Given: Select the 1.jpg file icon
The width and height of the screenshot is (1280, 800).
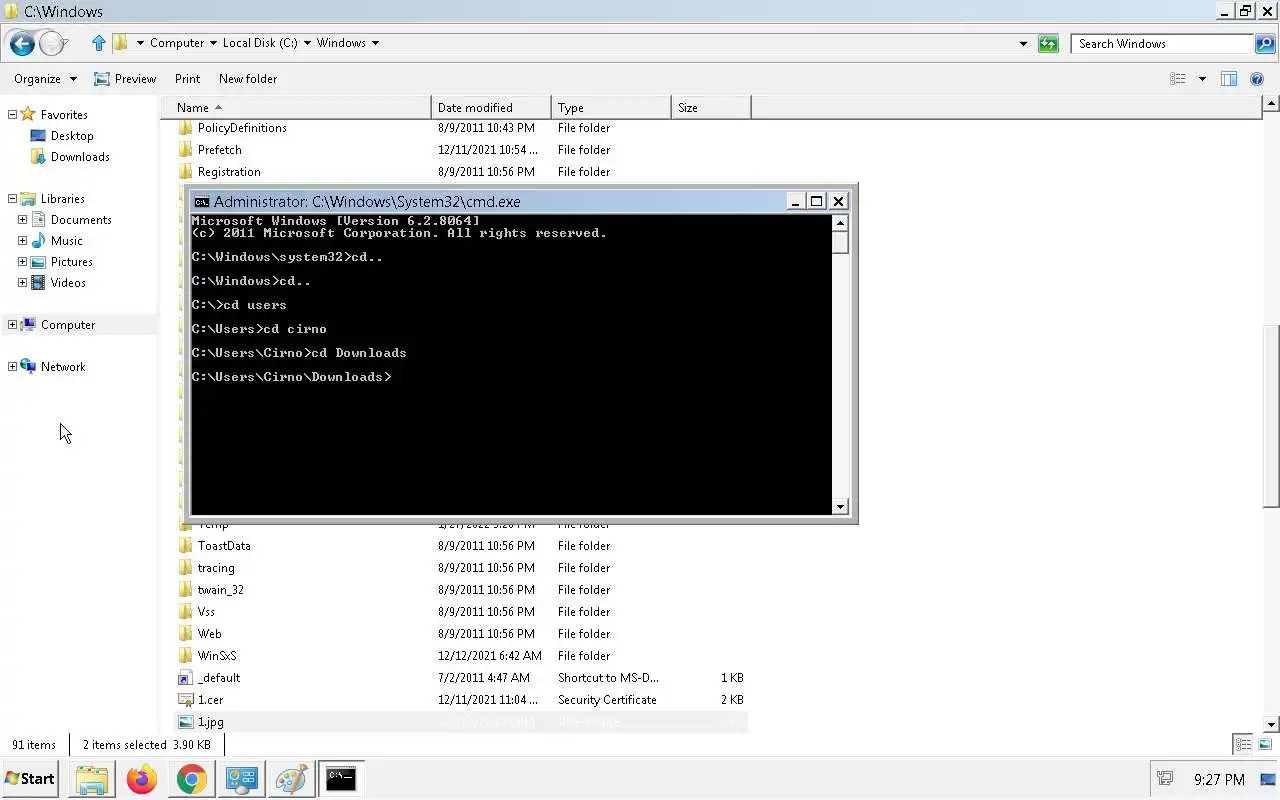Looking at the screenshot, I should coord(186,722).
